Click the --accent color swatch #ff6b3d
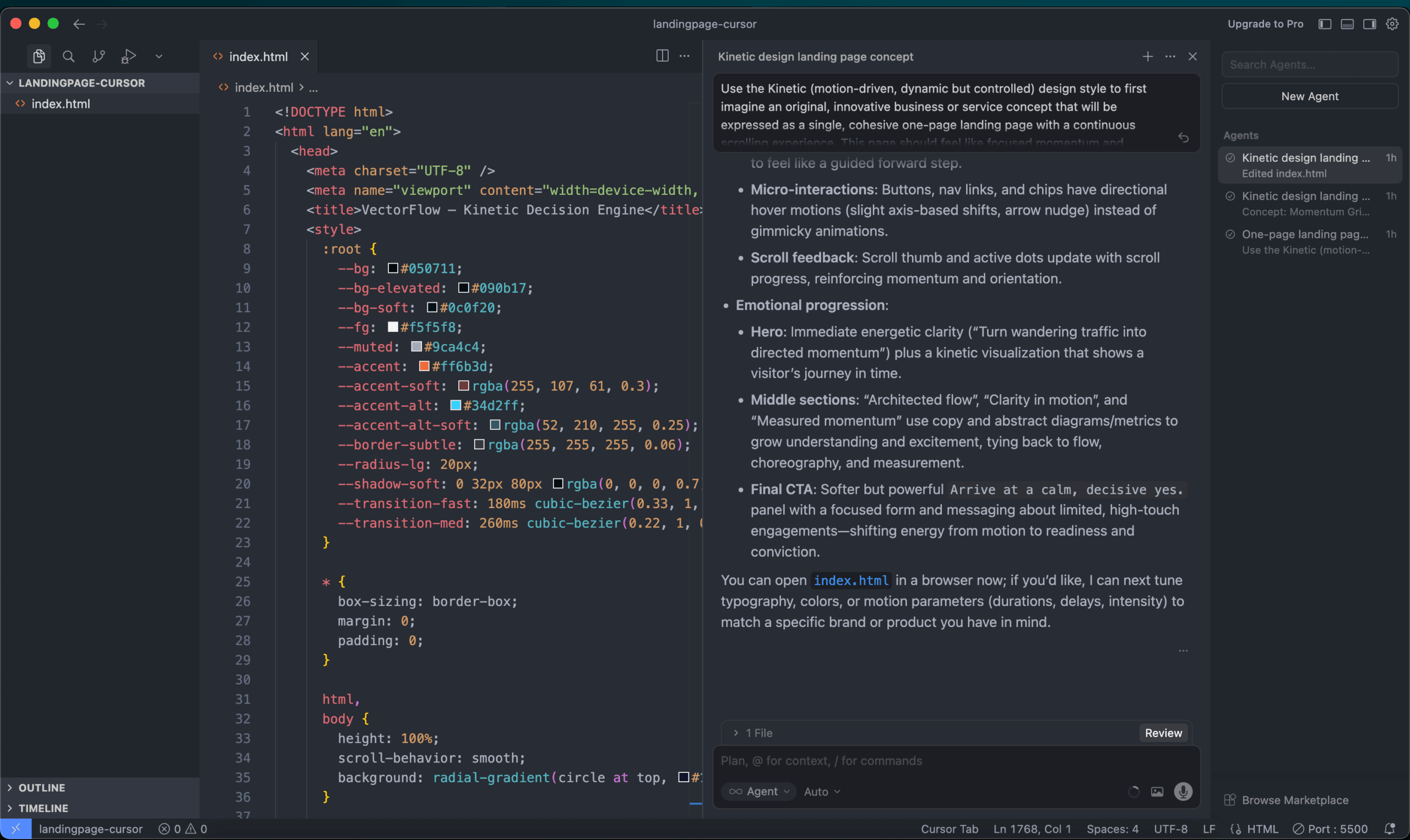The image size is (1410, 840). click(x=424, y=366)
